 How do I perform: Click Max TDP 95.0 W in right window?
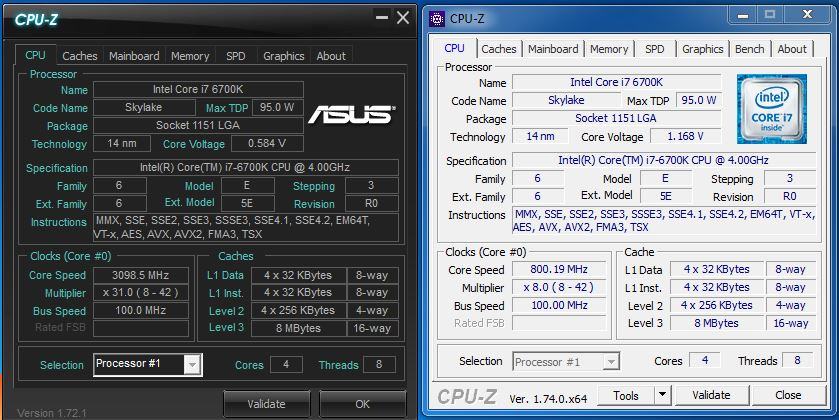698,100
